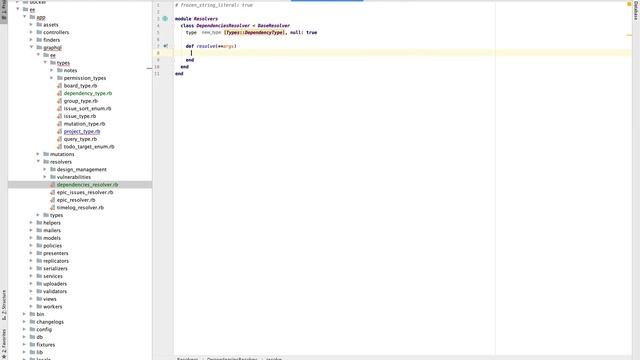Open dependency_type.rb in the project tree
This screenshot has width=640, height=360.
pyautogui.click(x=88, y=93)
